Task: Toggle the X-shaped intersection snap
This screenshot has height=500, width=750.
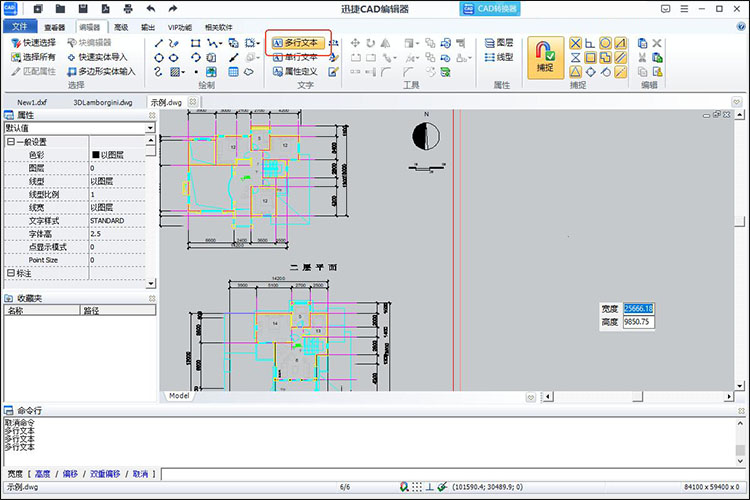Action: click(x=575, y=44)
